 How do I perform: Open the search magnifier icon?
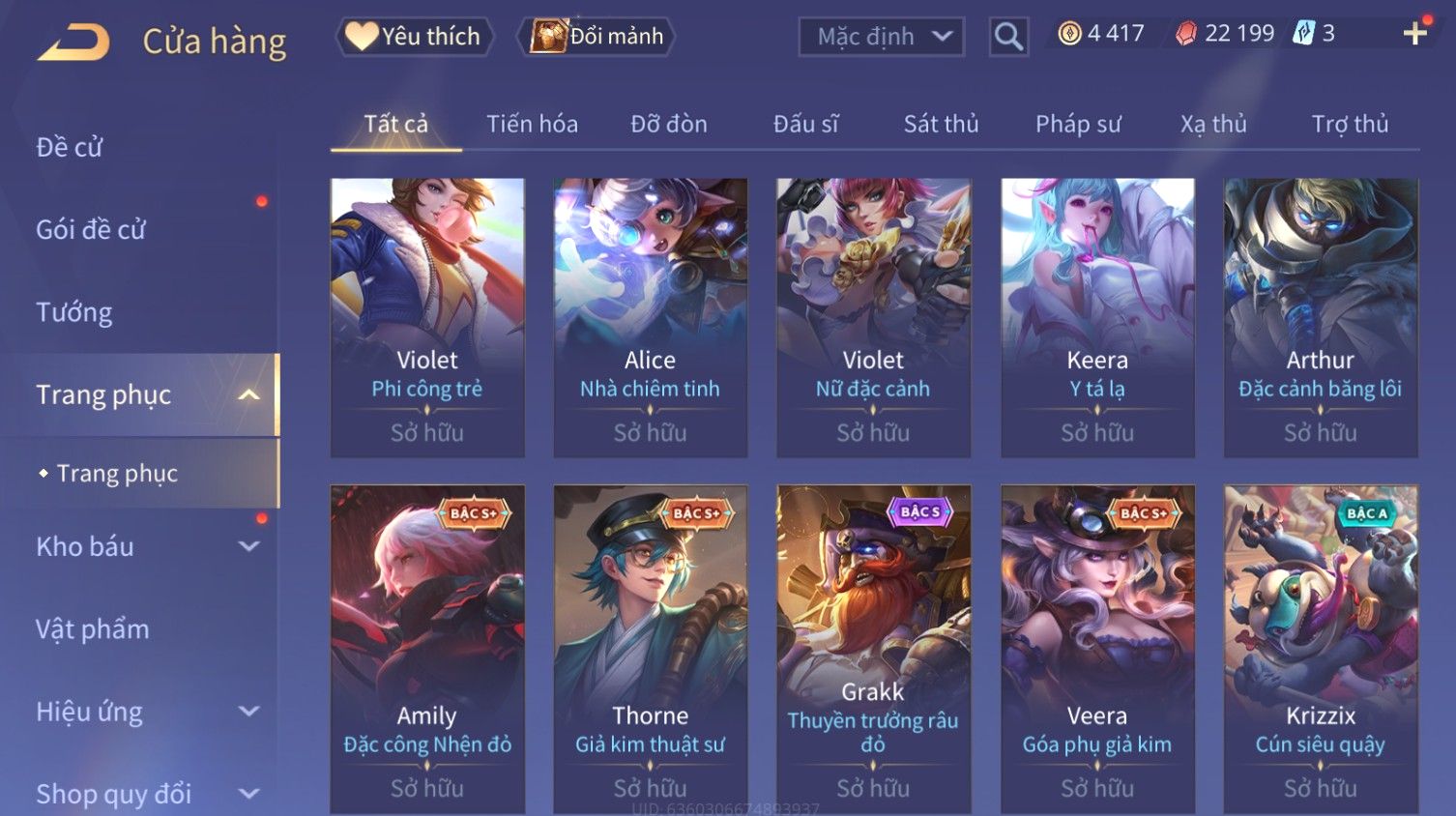(1008, 37)
